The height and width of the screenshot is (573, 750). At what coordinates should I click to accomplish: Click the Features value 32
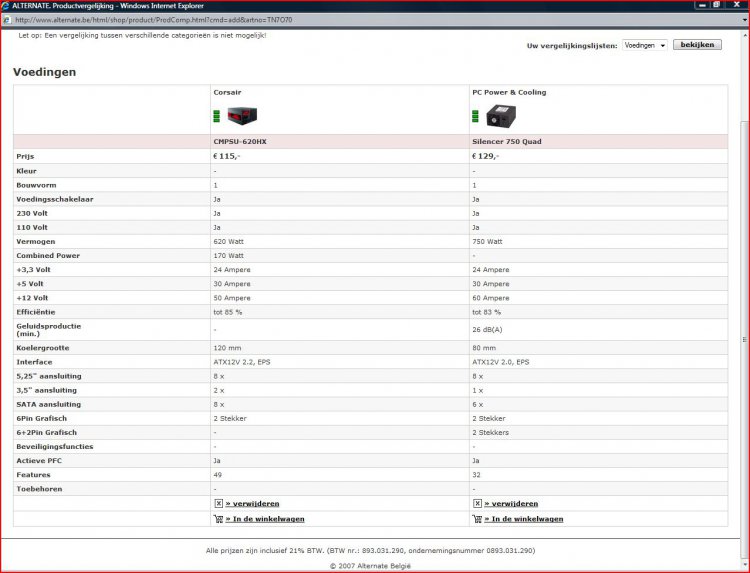476,475
